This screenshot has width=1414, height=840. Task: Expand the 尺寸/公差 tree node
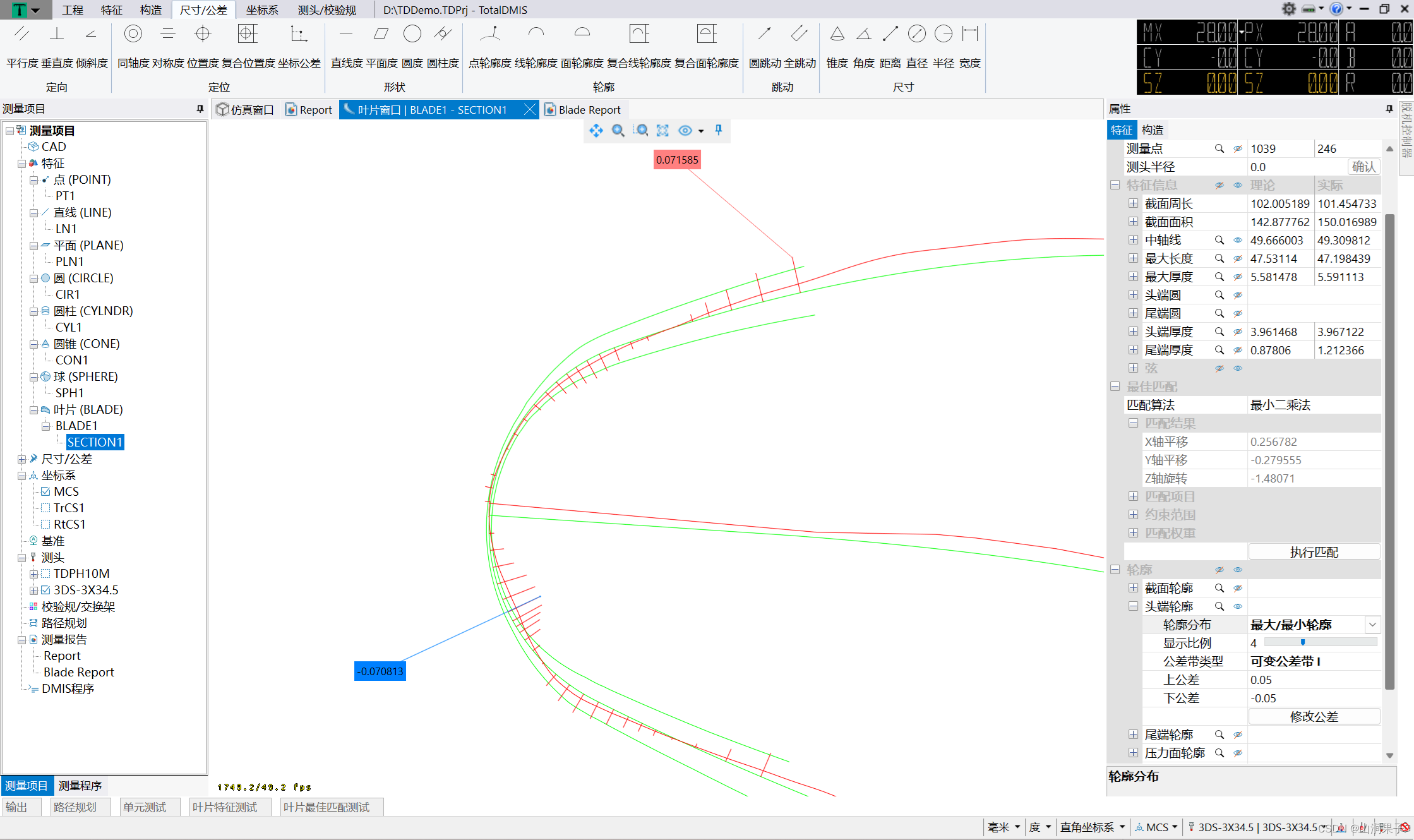click(21, 459)
